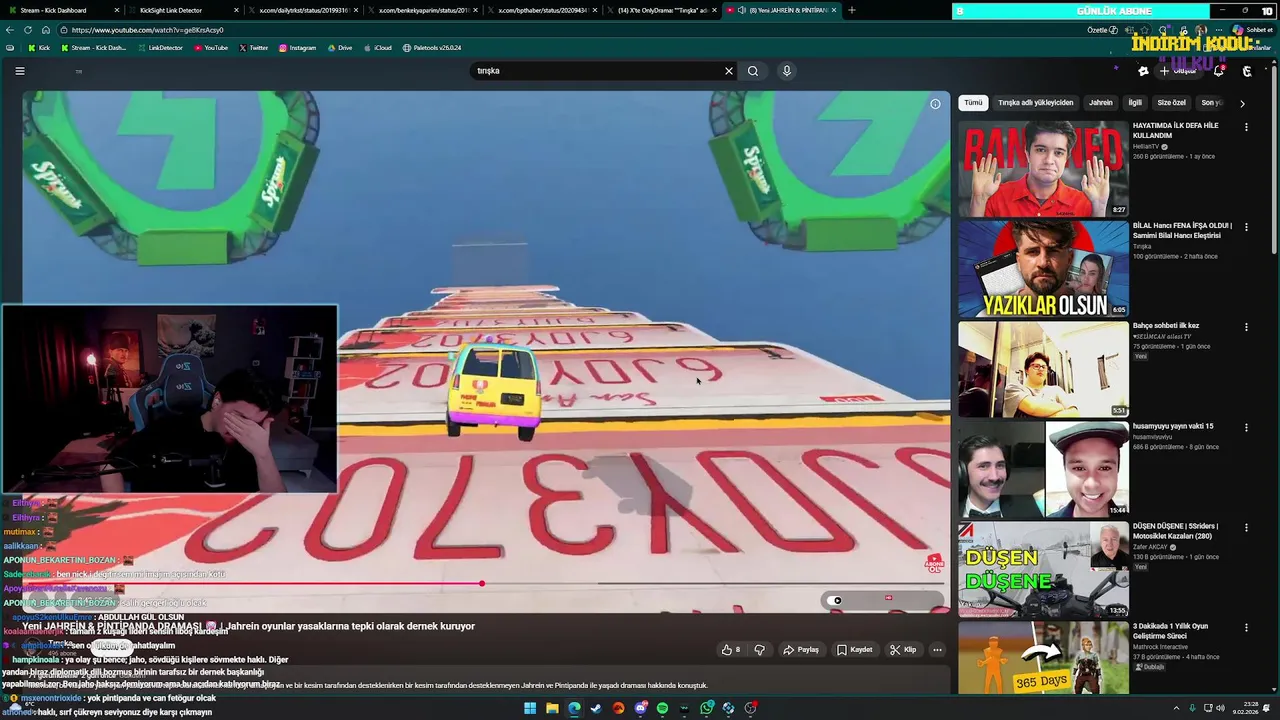Screen dimensions: 1280x720
Task: Open the YAZIKLAR OLSUN thumbnail video
Action: (1043, 269)
